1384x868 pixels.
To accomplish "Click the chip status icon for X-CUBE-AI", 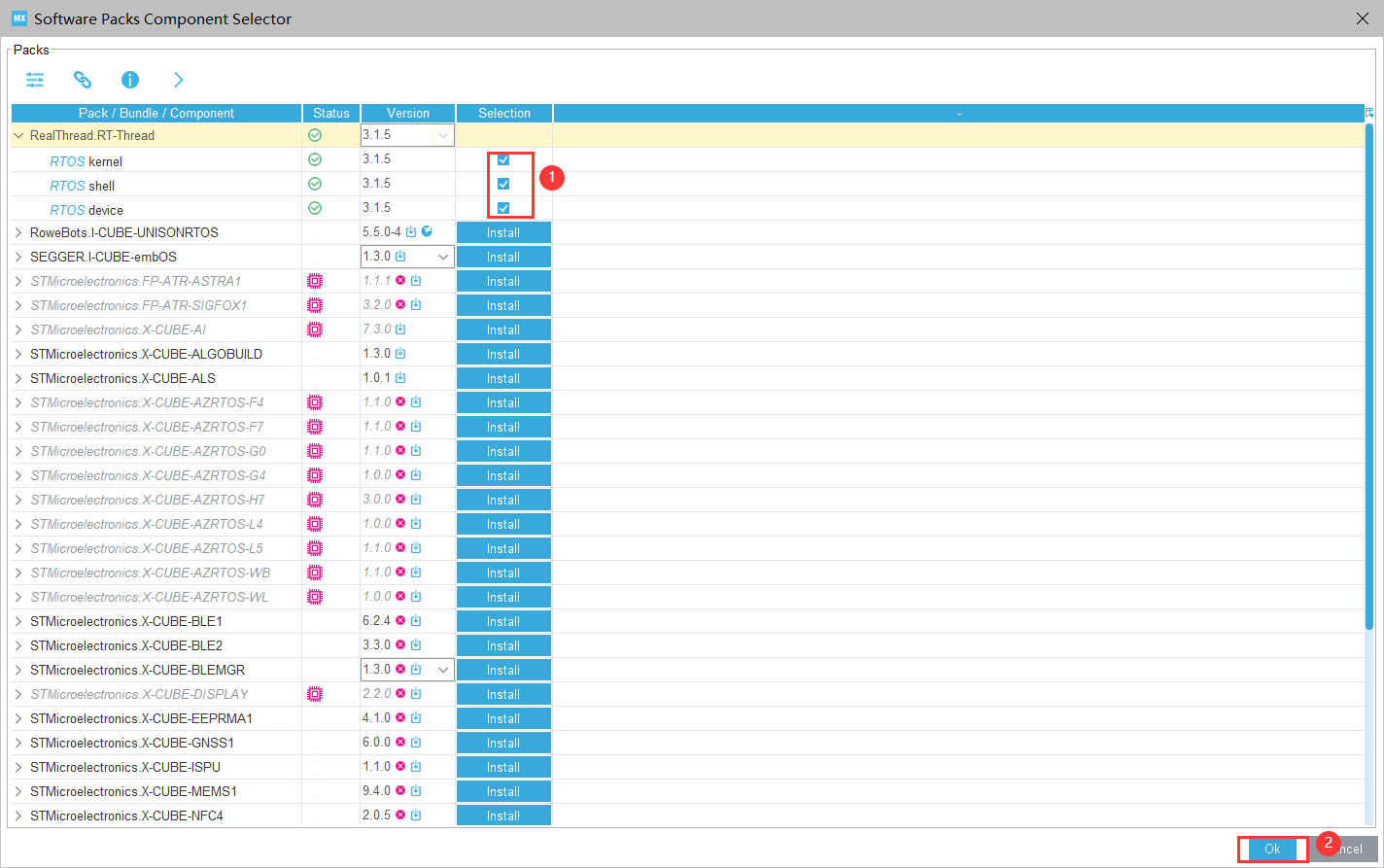I will point(315,330).
